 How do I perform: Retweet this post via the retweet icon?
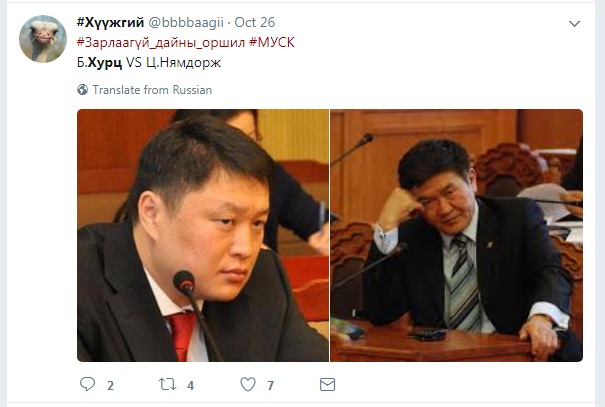[167, 384]
